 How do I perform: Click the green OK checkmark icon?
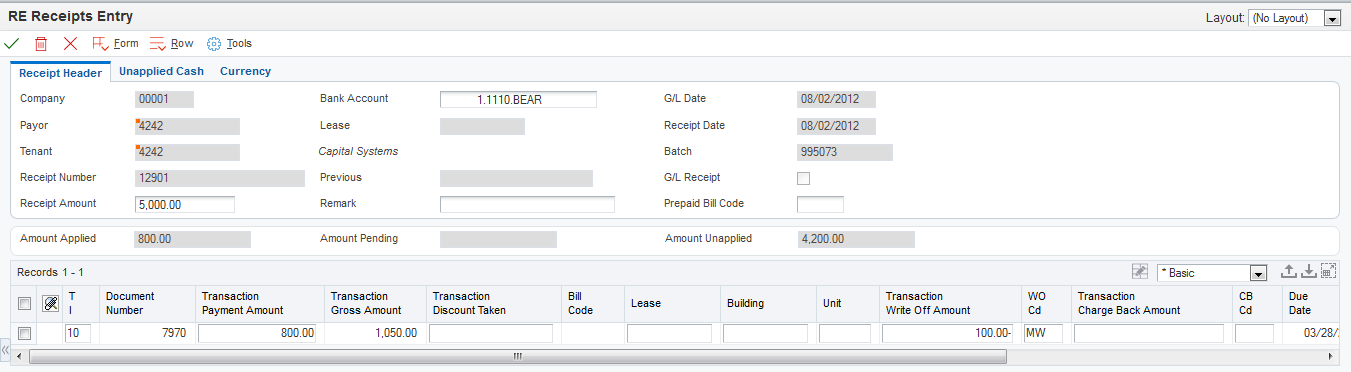12,44
